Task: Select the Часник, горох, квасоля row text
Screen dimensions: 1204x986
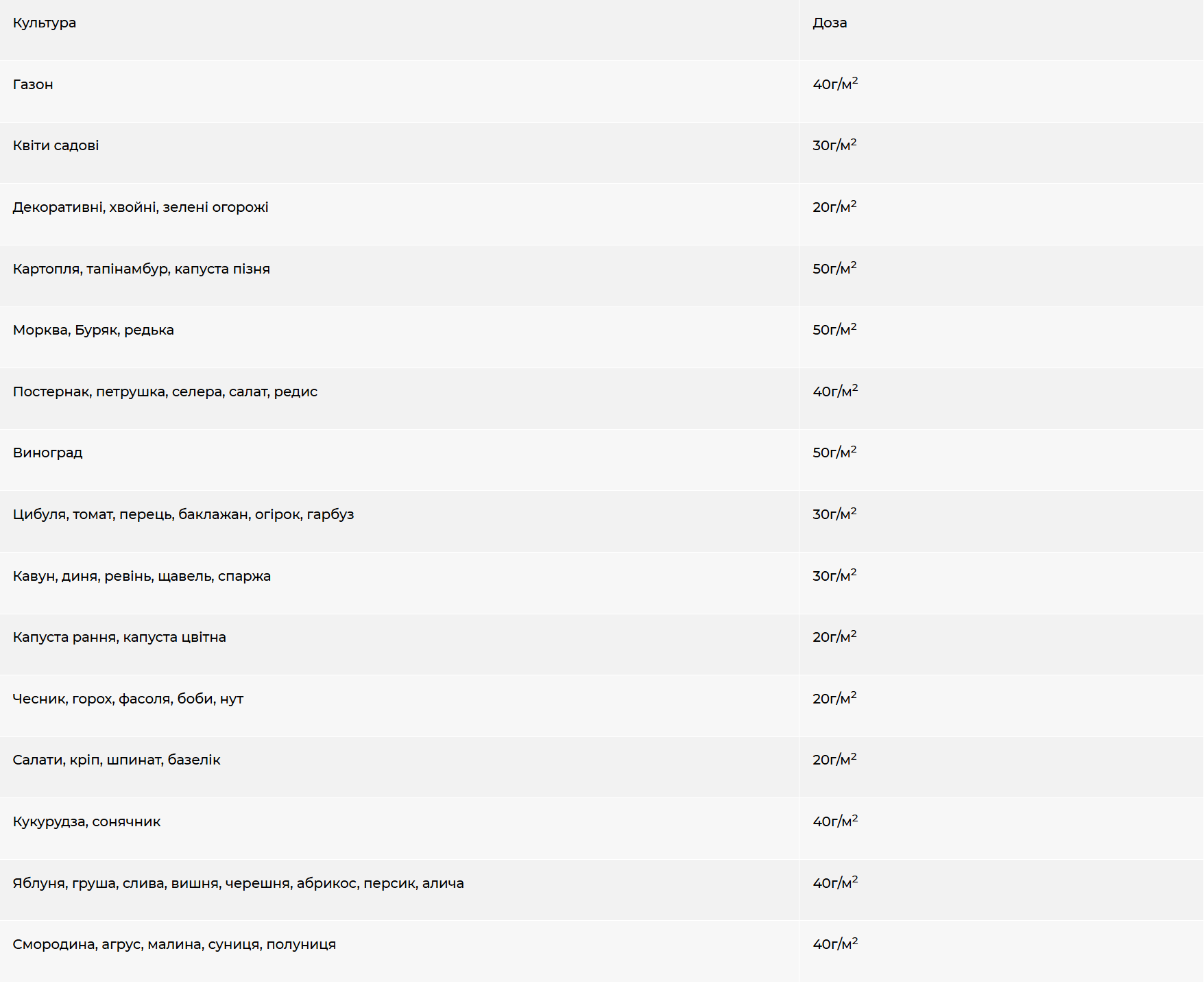Action: [x=128, y=699]
